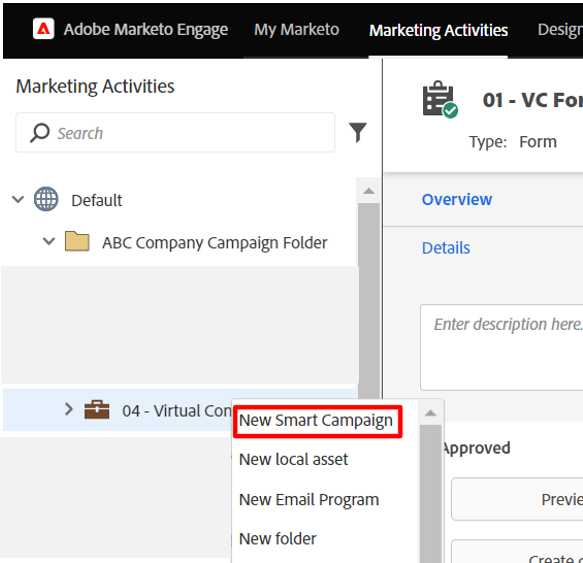Collapse the Default workspace

(x=18, y=200)
